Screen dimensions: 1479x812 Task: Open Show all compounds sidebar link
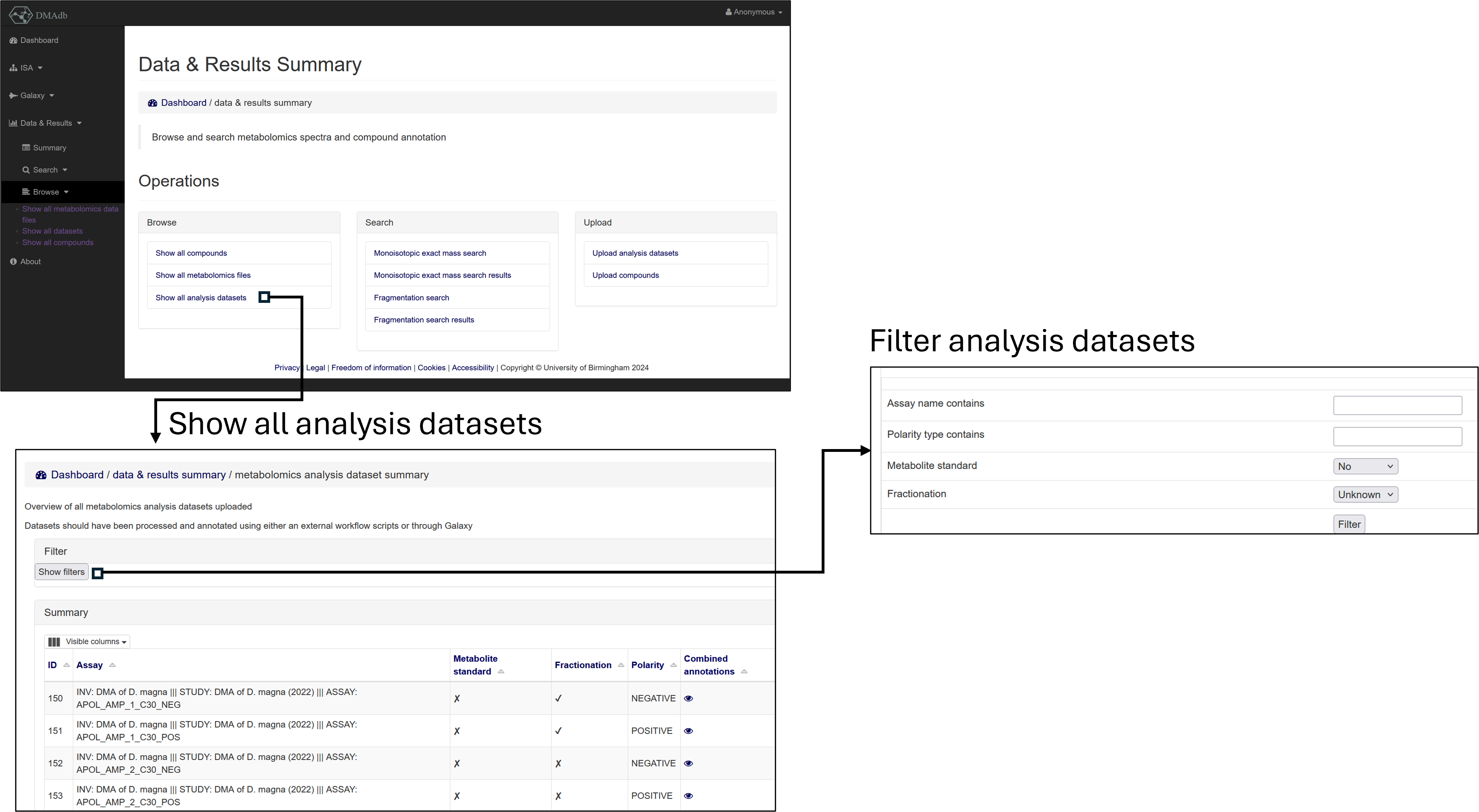57,242
